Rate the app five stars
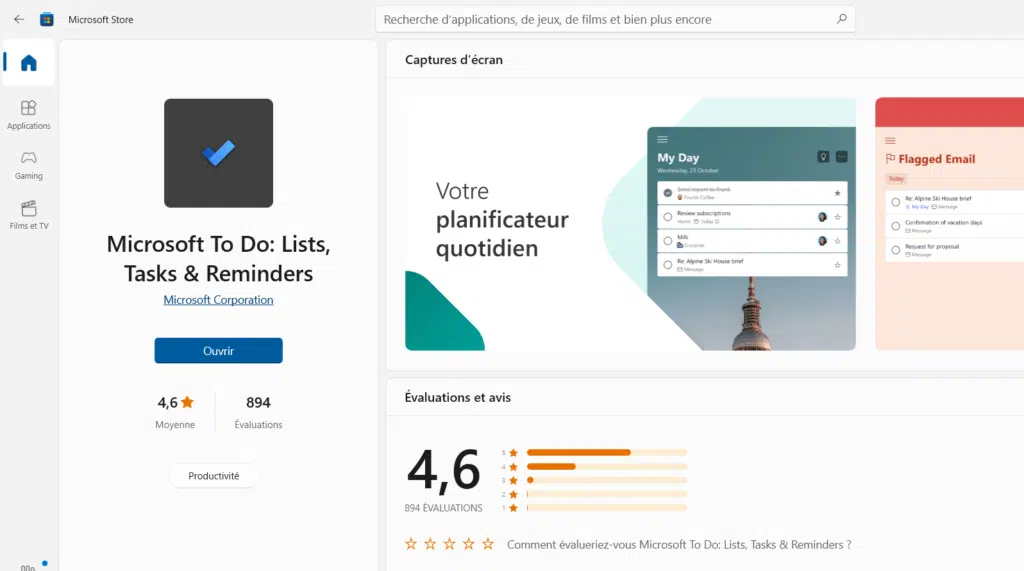This screenshot has height=571, width=1024. 488,544
